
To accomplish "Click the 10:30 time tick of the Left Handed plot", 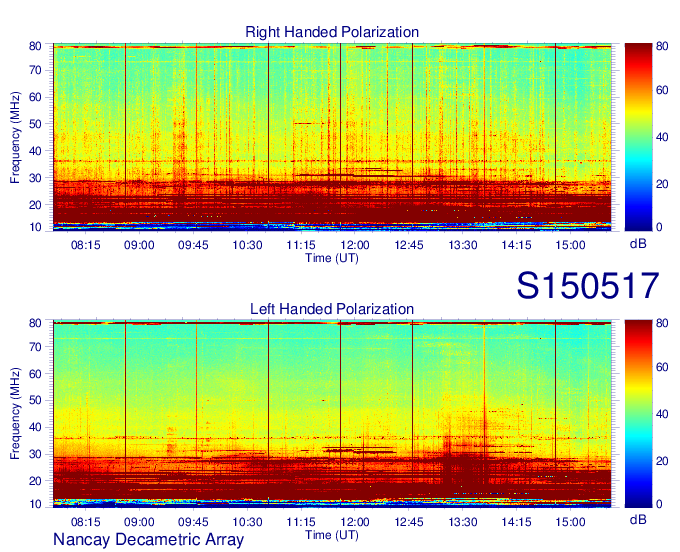I will point(247,522).
